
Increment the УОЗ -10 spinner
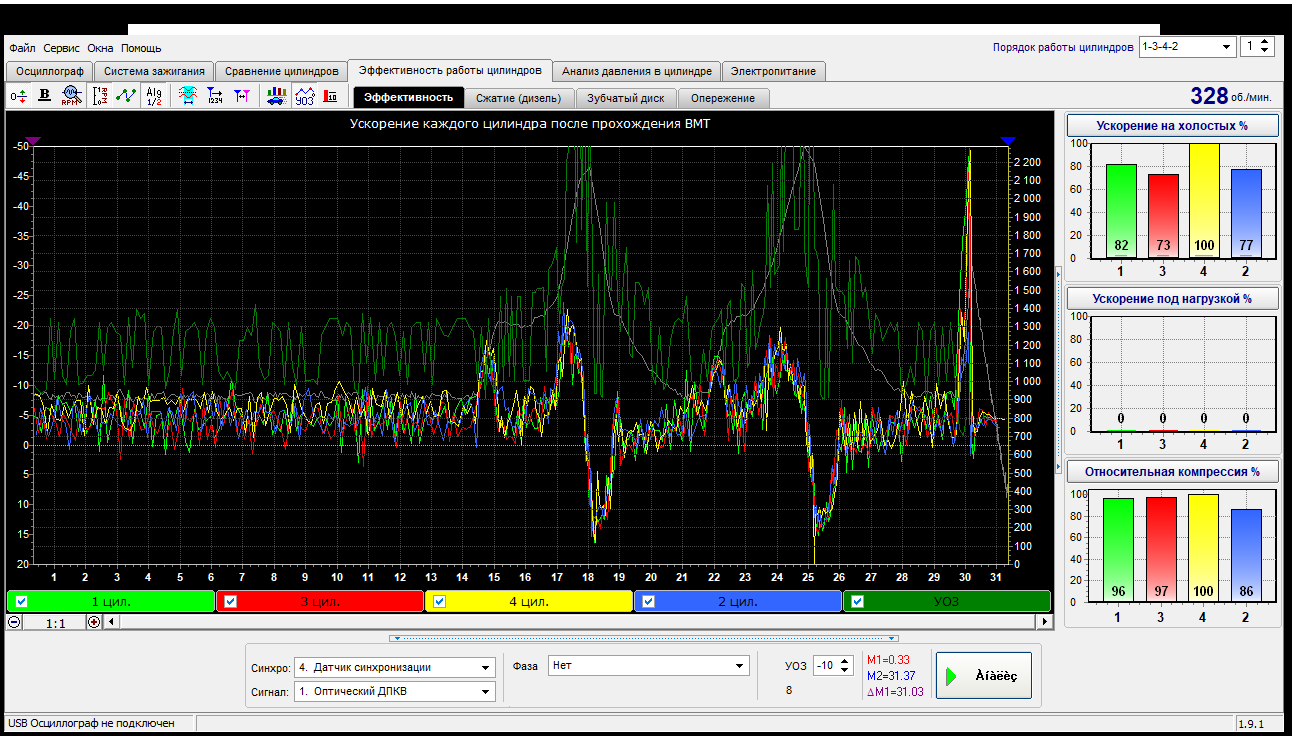point(845,662)
